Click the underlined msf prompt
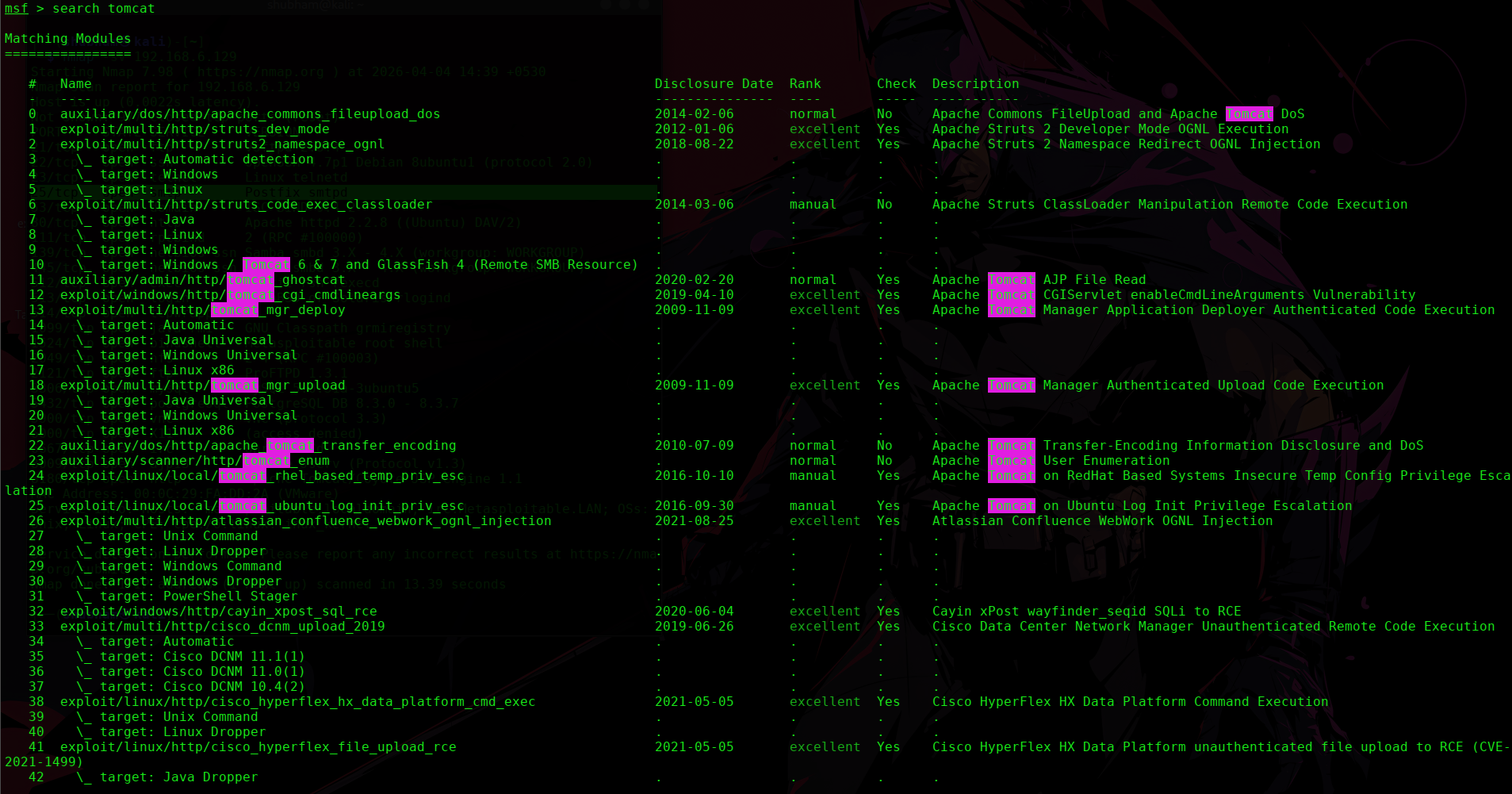This screenshot has height=794, width=1512. 16,9
